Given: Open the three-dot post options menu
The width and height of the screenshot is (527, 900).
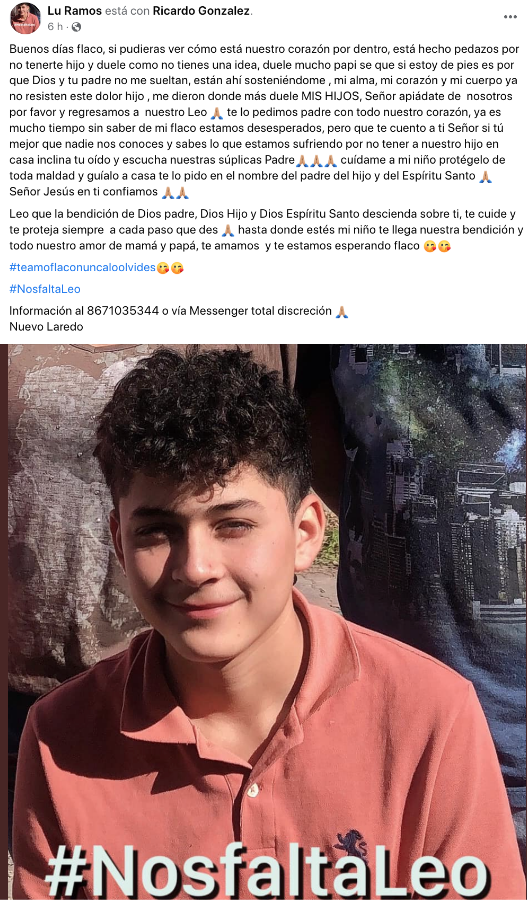Looking at the screenshot, I should [x=510, y=17].
